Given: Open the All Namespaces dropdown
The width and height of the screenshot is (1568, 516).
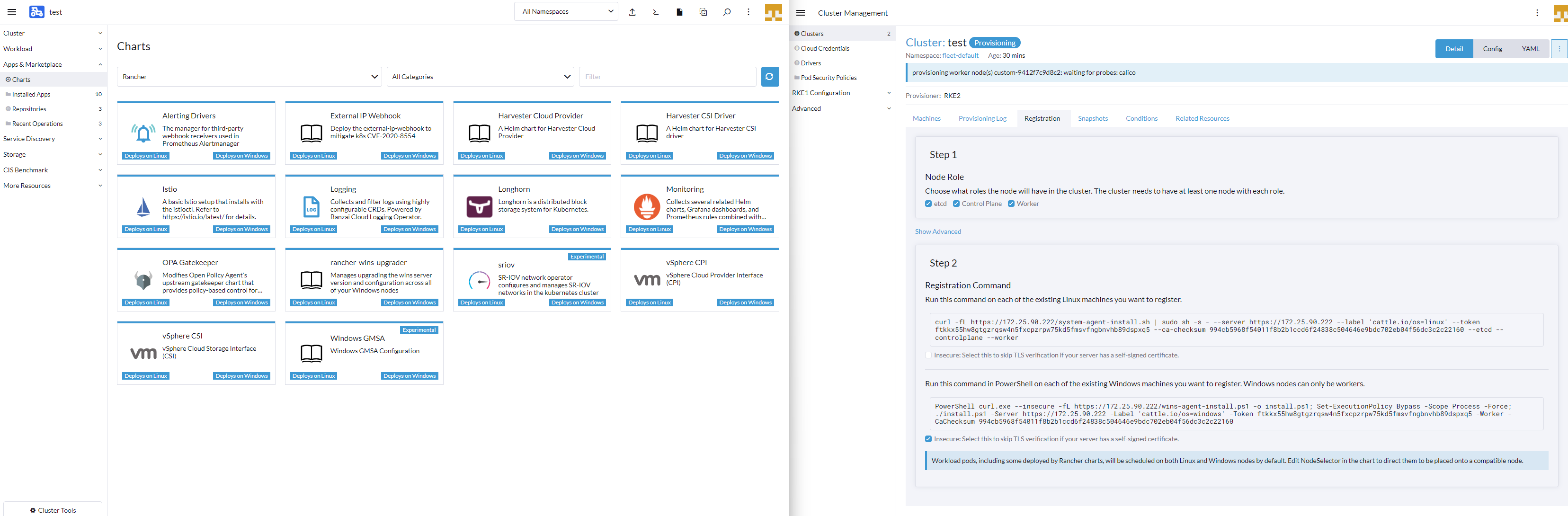Looking at the screenshot, I should pyautogui.click(x=565, y=11).
